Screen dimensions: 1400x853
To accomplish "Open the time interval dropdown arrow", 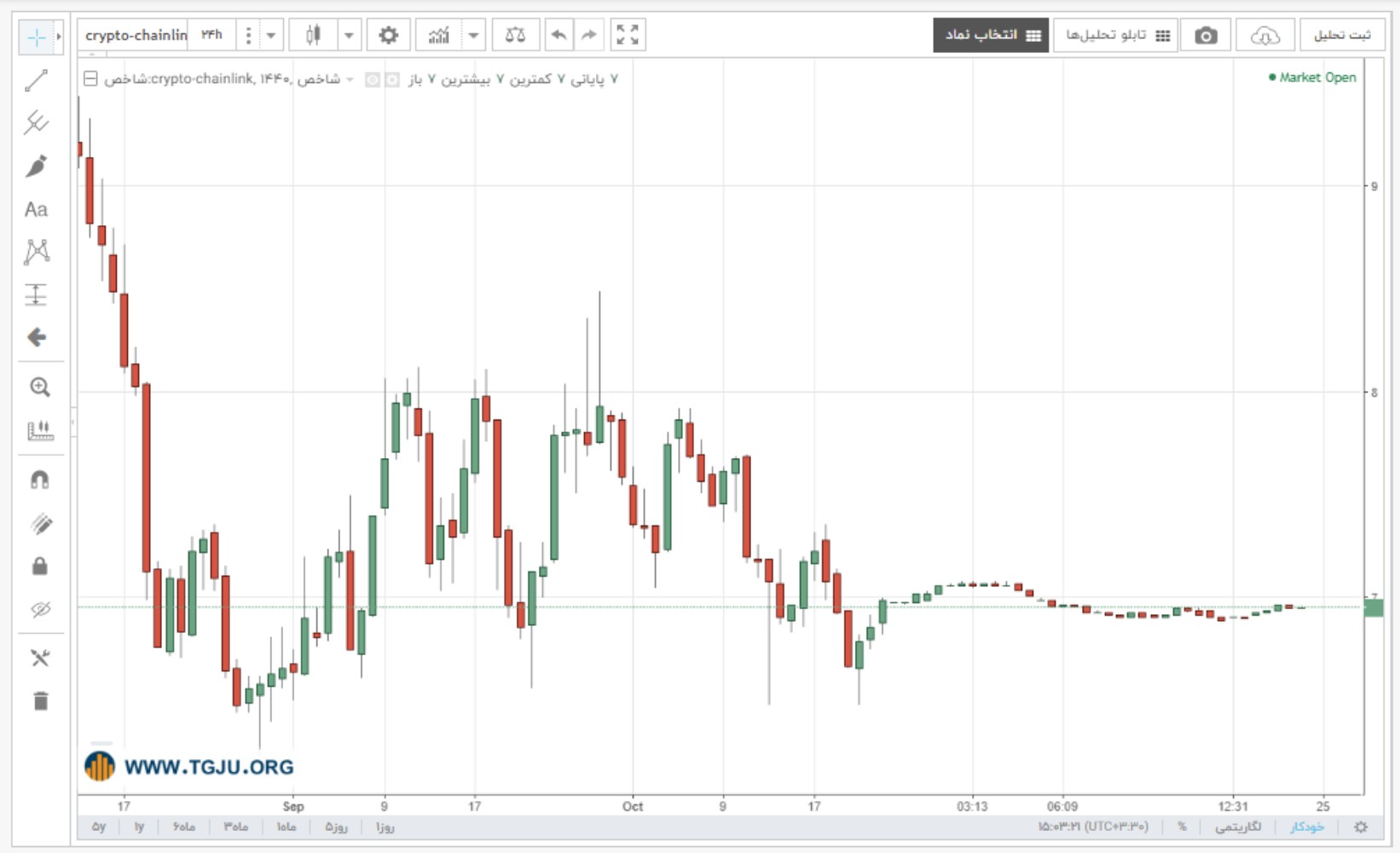I will pos(271,35).
